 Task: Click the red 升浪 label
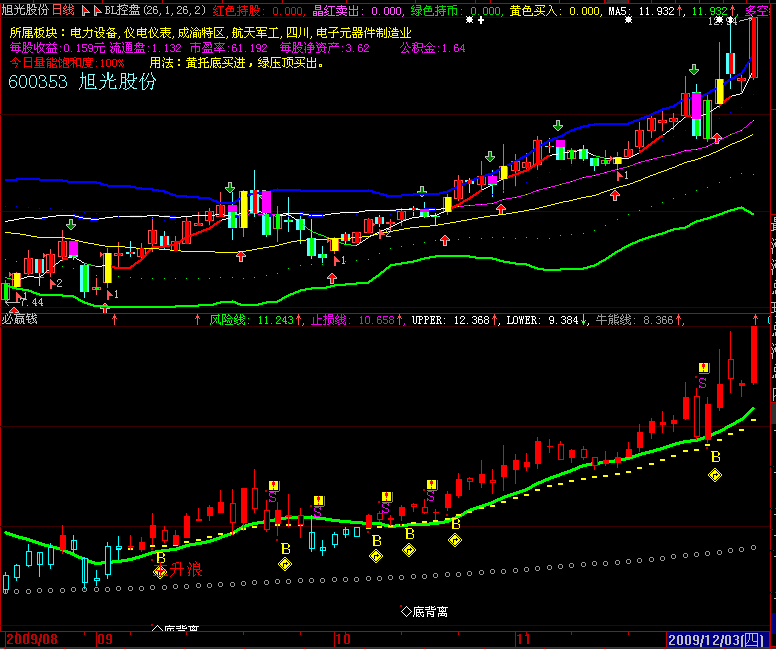click(x=186, y=570)
